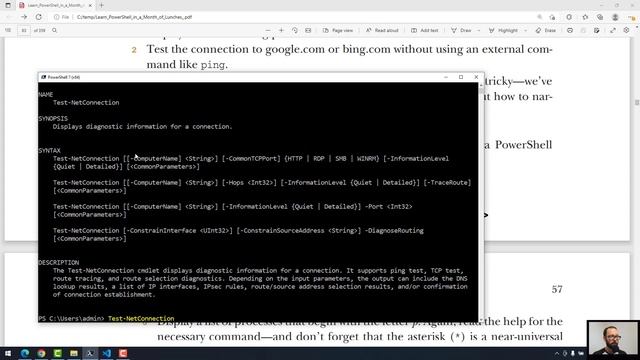Zoom out of the PDF
640x360 pixels.
coord(268,30)
